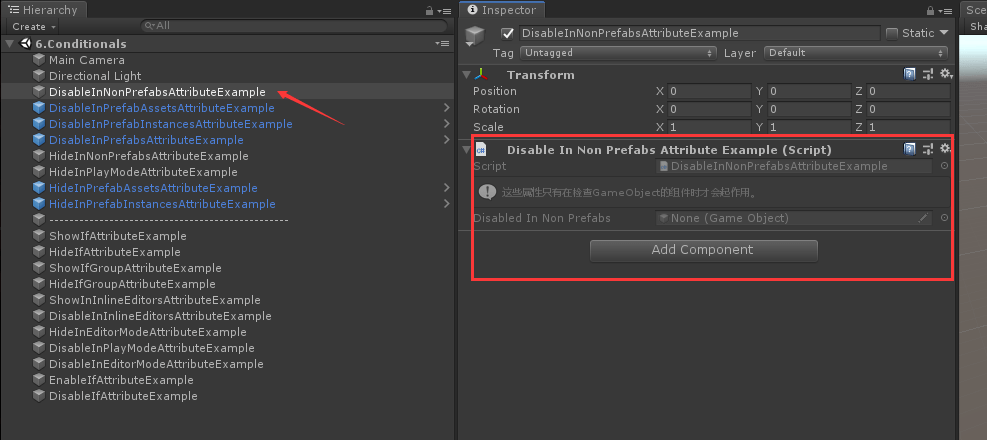Toggle the Hierarchy panel lock icon
This screenshot has width=987, height=440.
point(427,10)
